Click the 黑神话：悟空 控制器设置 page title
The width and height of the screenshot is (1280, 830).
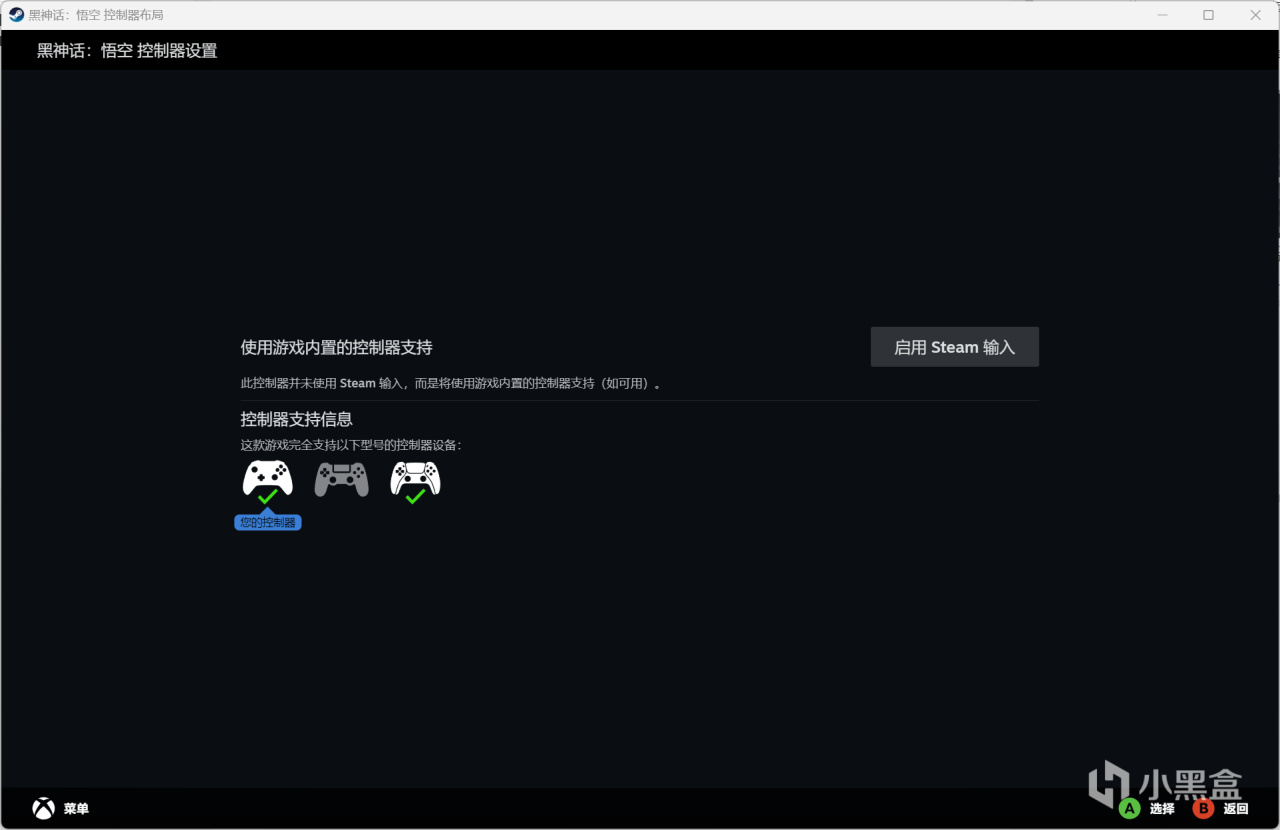tap(127, 50)
